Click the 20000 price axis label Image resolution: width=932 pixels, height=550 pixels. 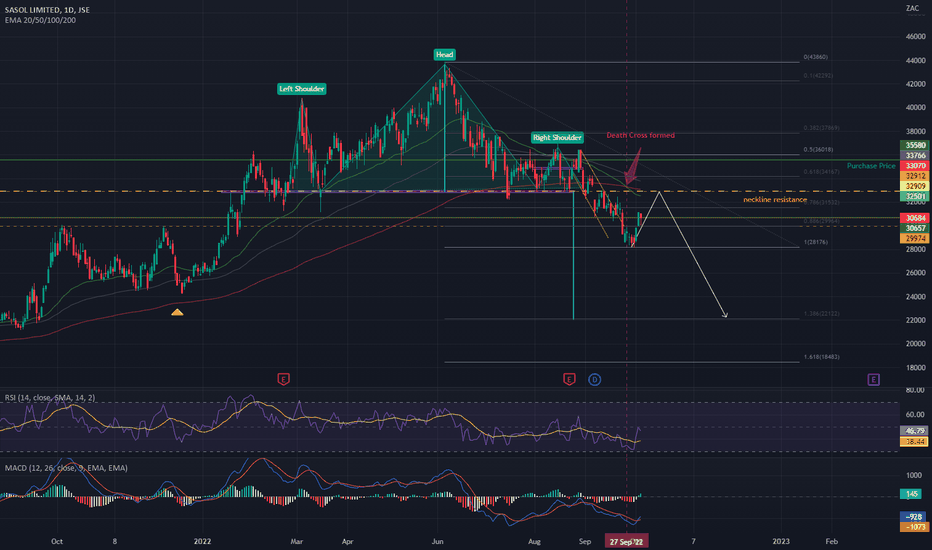[x=915, y=344]
